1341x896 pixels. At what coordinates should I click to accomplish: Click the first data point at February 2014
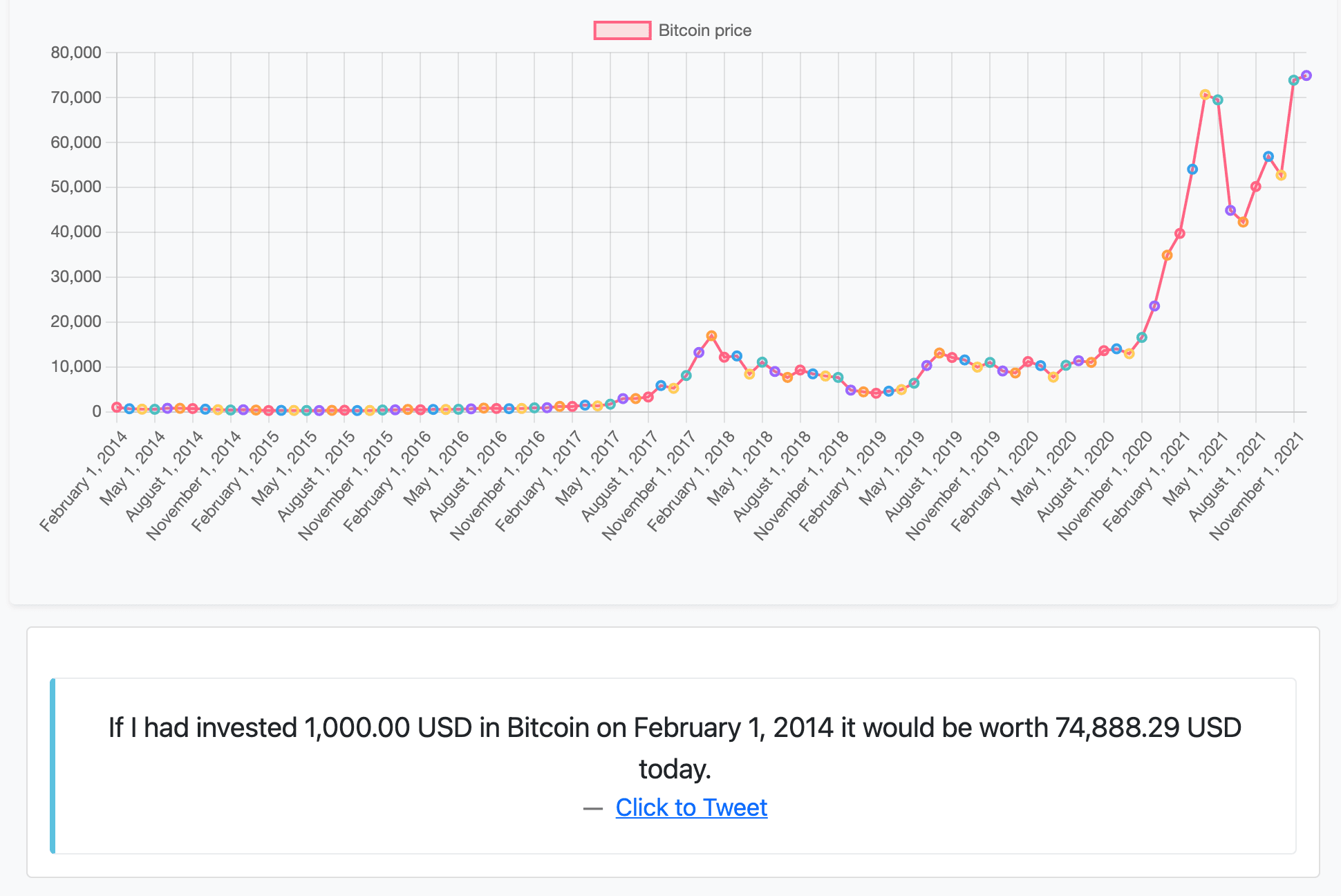(117, 407)
